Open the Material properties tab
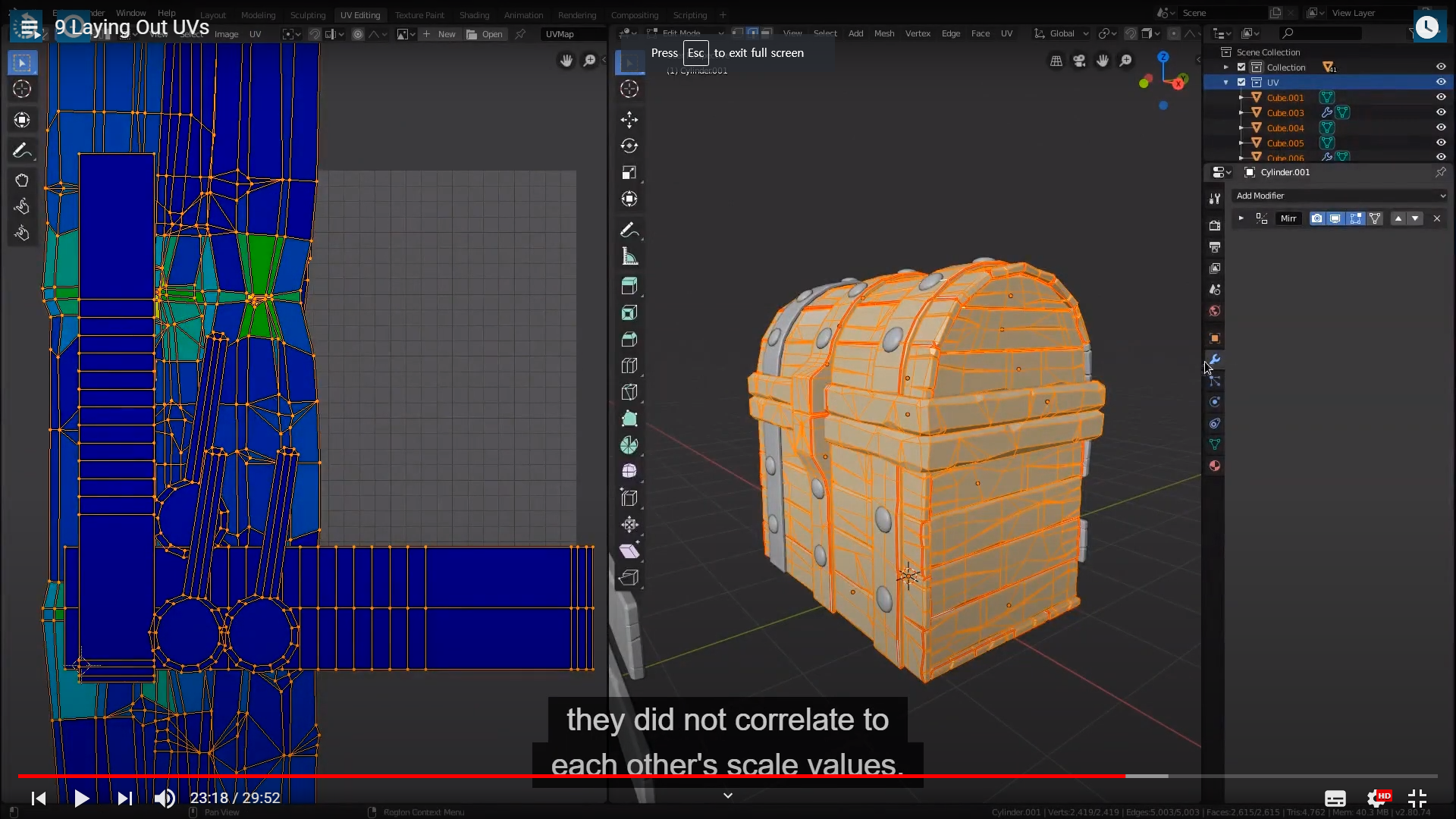The width and height of the screenshot is (1456, 819). 1214,466
